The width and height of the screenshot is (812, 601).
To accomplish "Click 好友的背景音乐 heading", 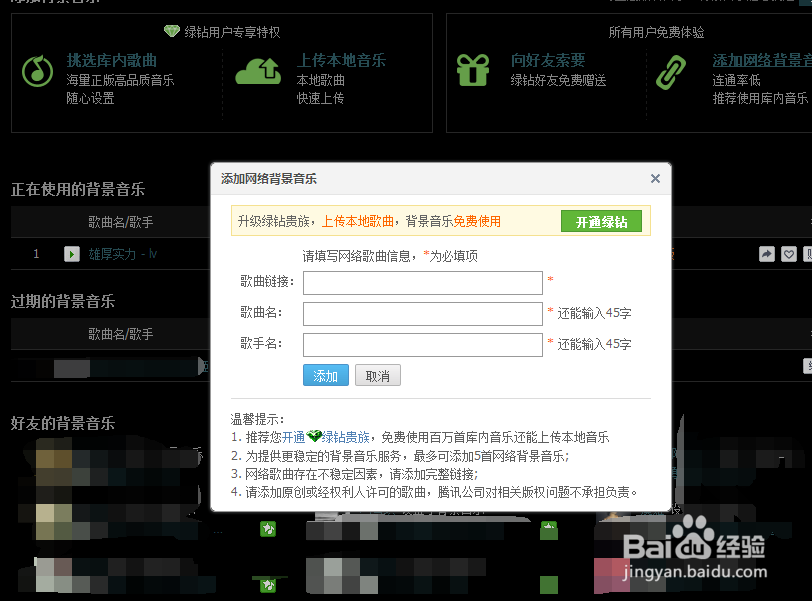I will point(63,423).
